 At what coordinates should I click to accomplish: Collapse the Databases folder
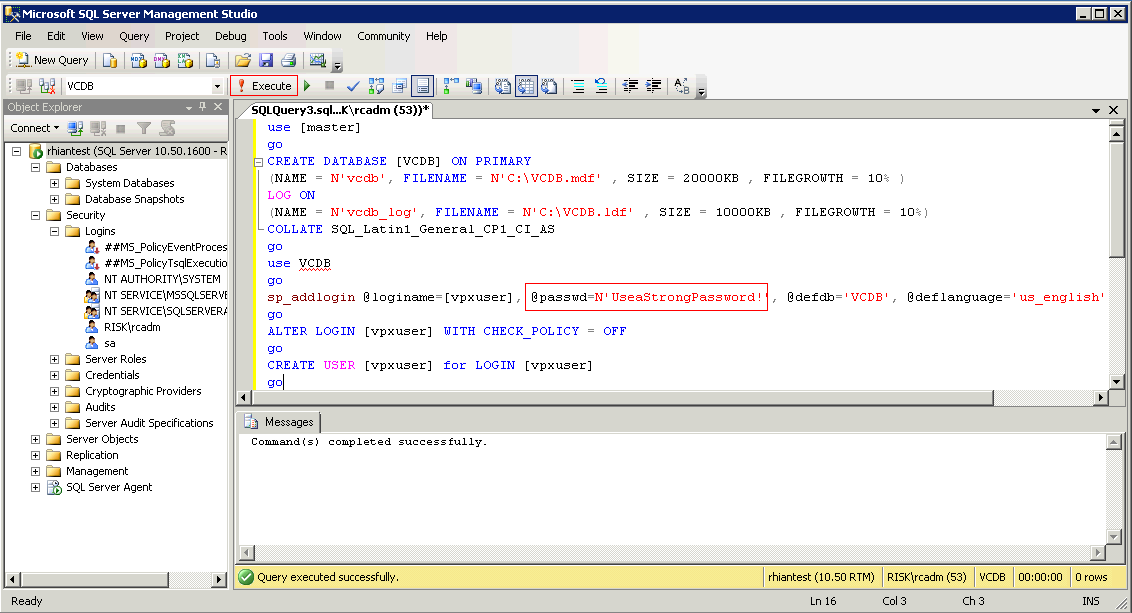35,168
